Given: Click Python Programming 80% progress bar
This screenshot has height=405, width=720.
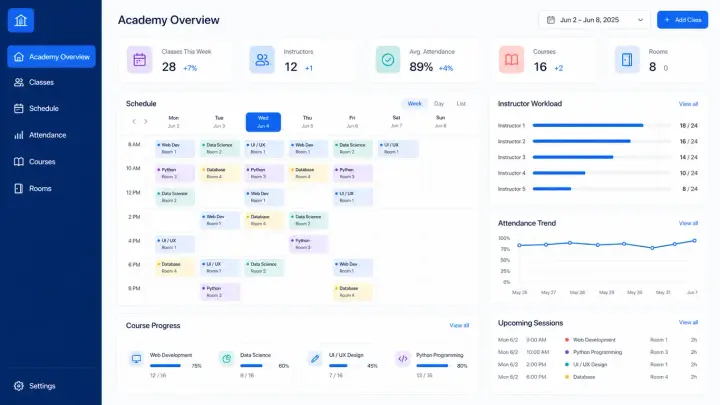Looking at the screenshot, I should (435, 366).
